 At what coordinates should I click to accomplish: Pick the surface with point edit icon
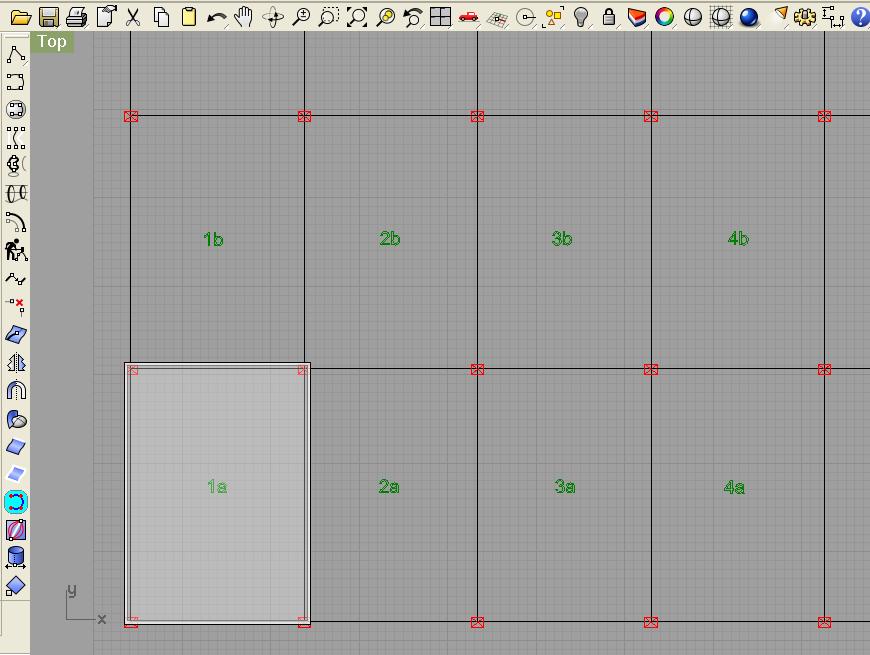click(16, 334)
